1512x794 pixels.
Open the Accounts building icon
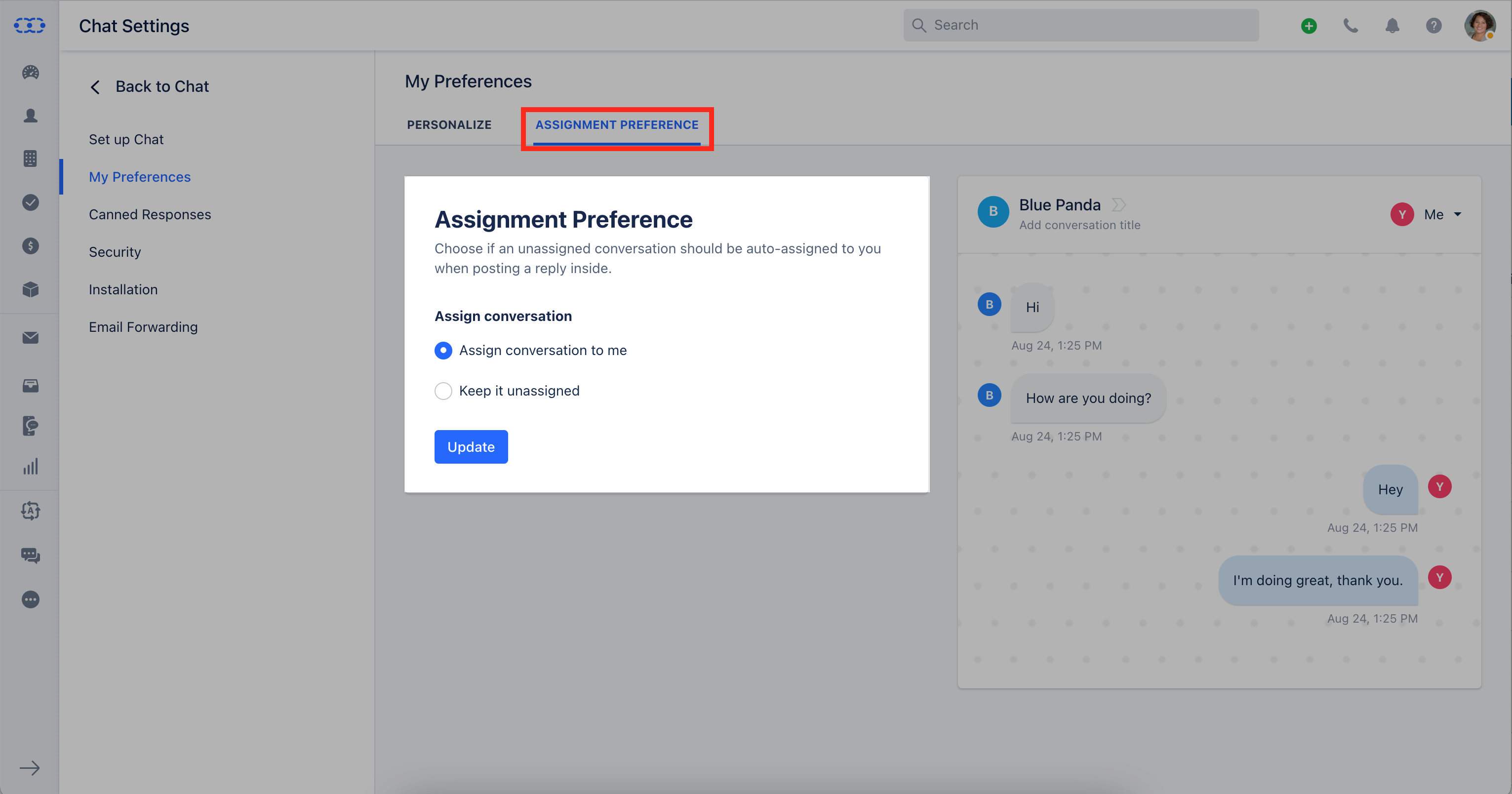click(x=31, y=159)
